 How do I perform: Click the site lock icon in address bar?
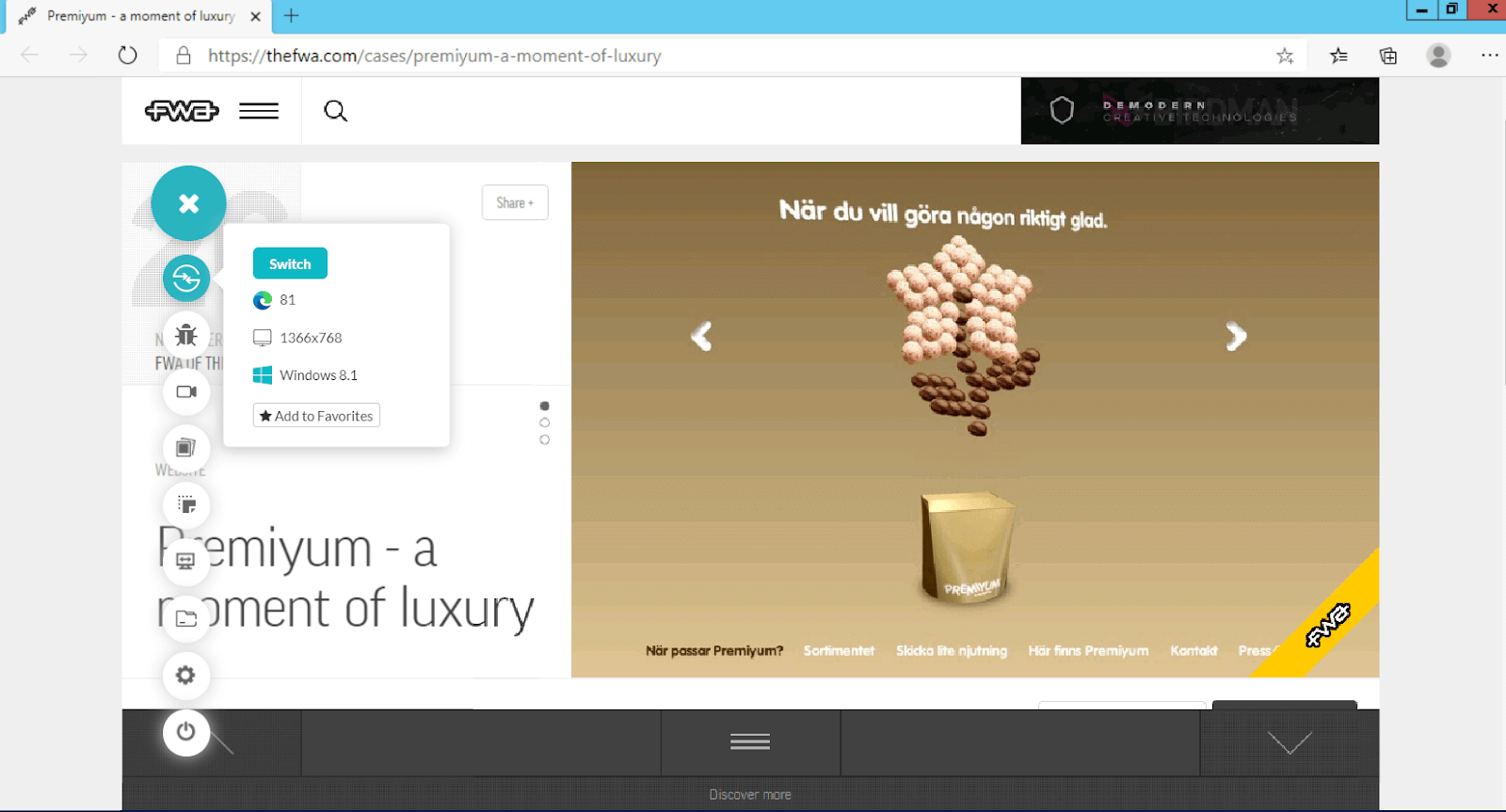point(184,56)
